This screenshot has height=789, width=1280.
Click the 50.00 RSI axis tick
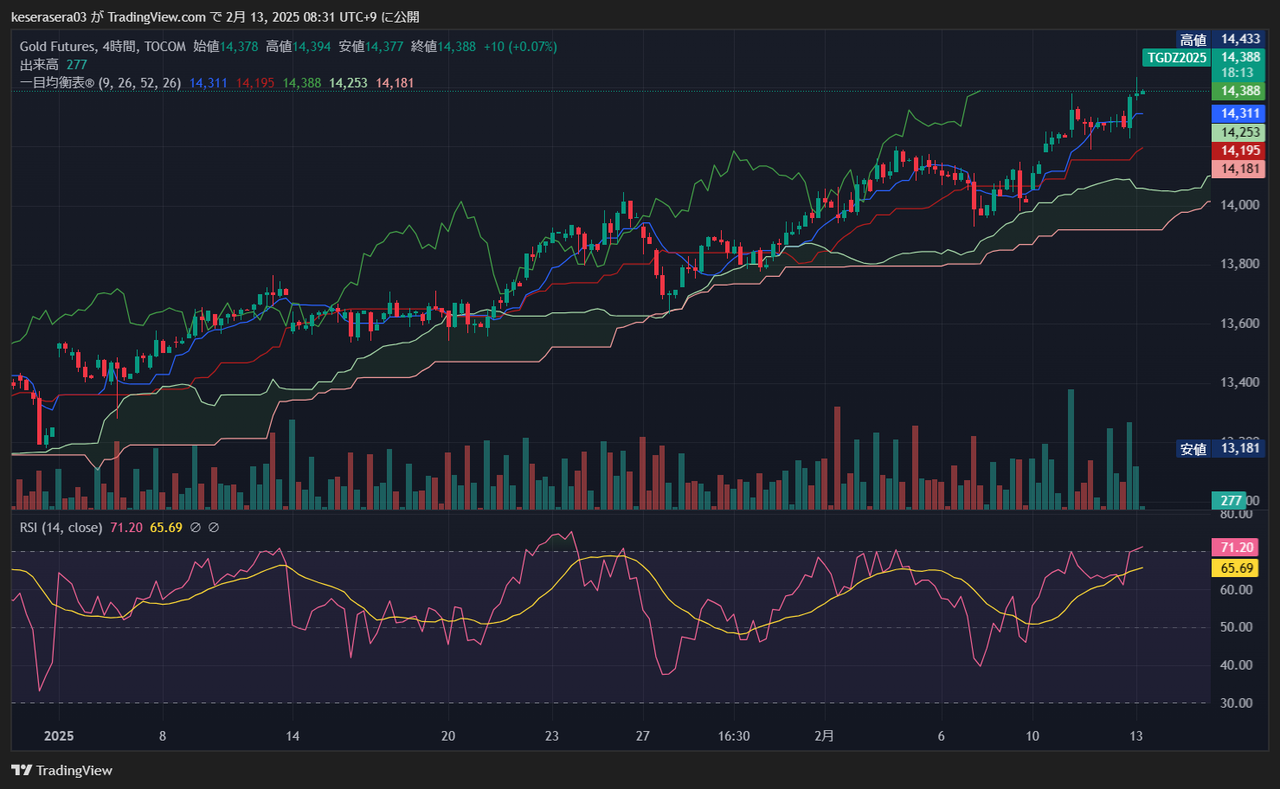1234,628
